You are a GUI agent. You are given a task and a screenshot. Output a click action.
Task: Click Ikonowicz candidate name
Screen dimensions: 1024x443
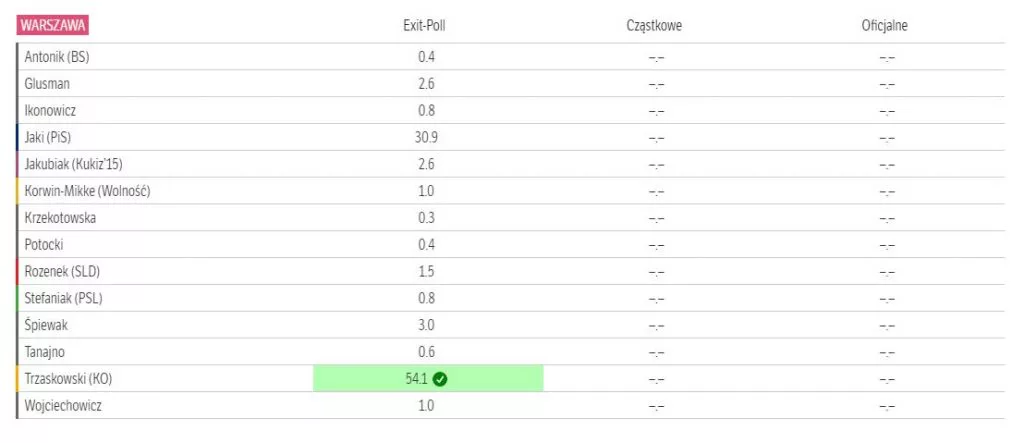50,110
